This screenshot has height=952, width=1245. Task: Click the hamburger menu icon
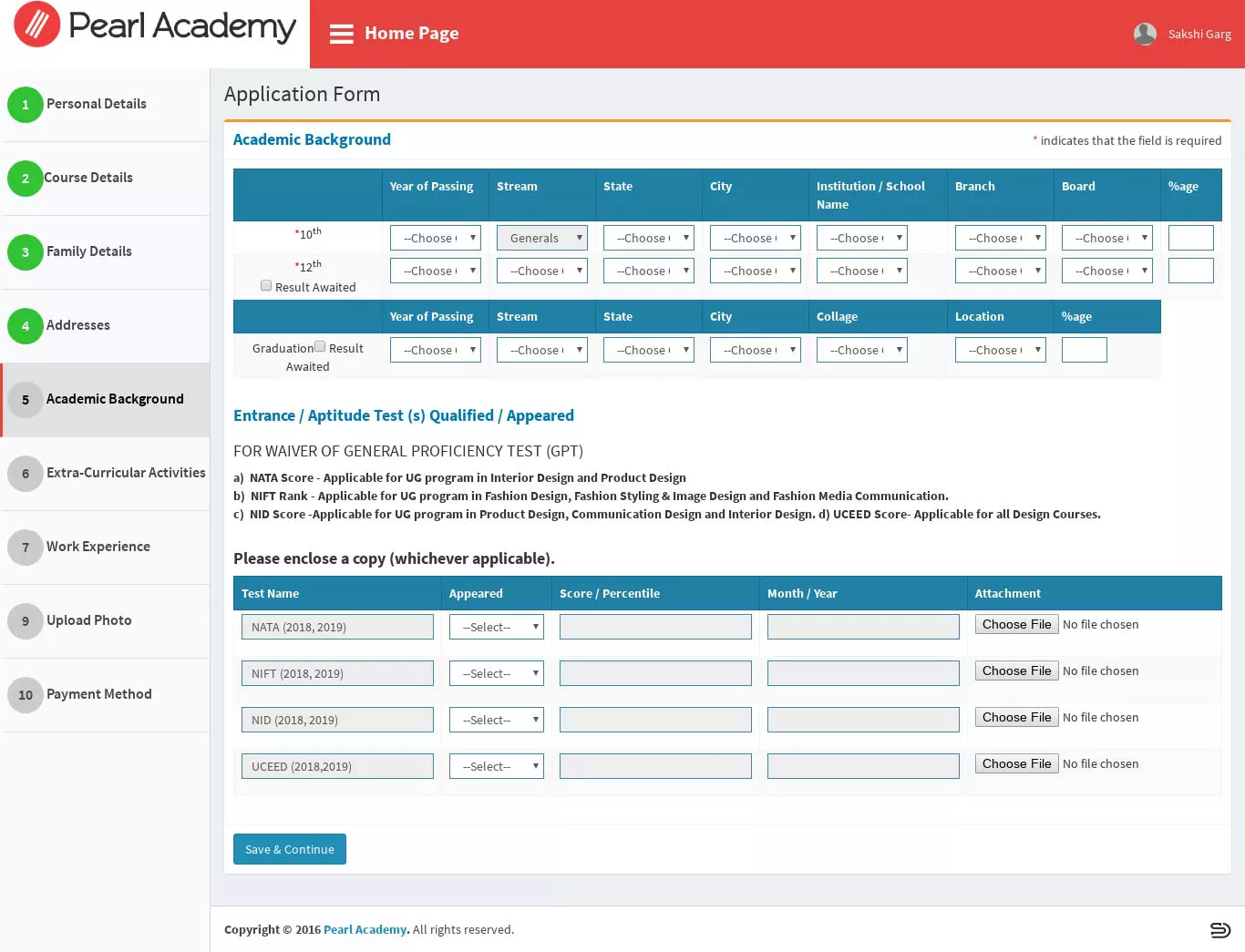click(342, 34)
